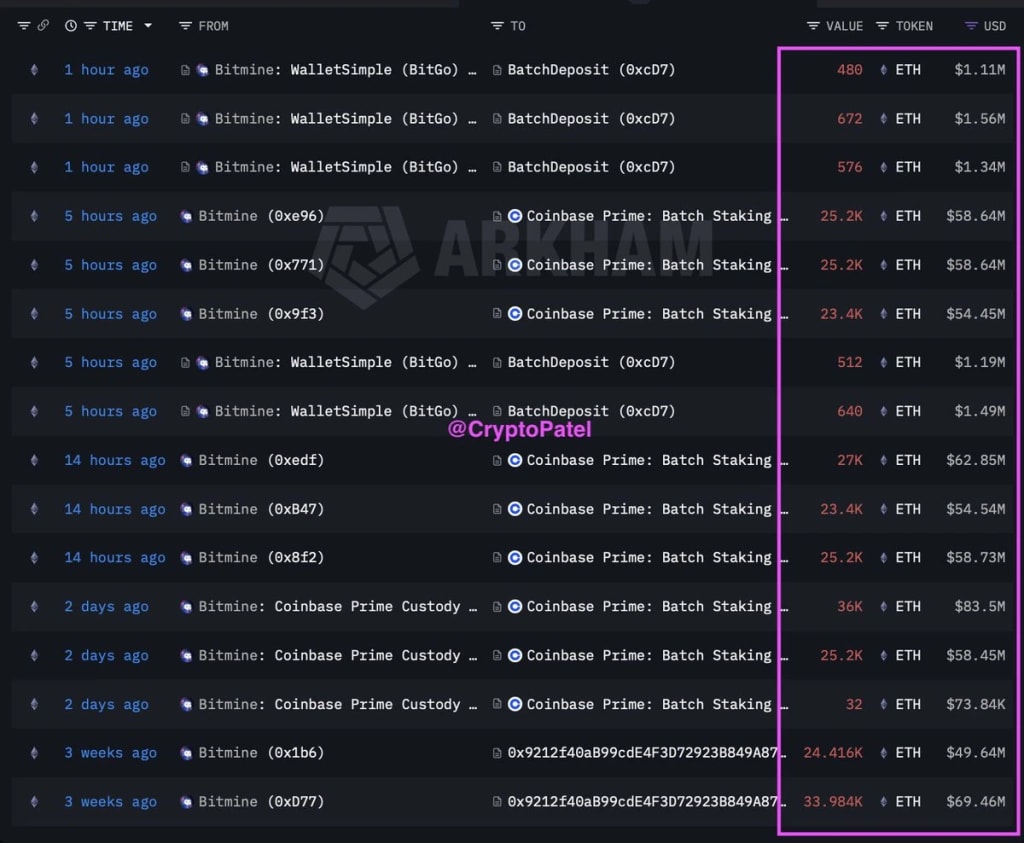
Task: Click ETH token icon on the $1.56M row
Action: (x=884, y=119)
